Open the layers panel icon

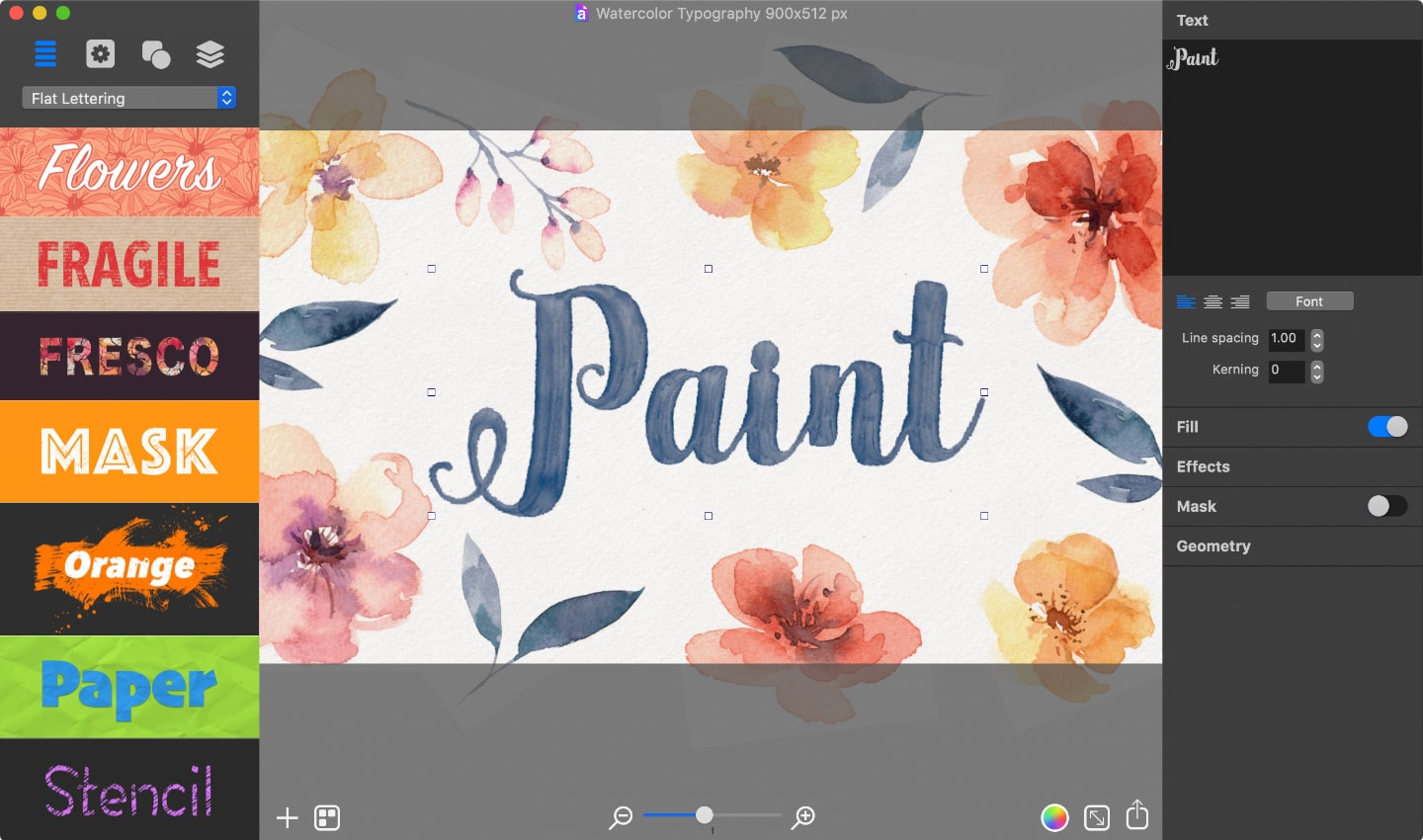[211, 54]
